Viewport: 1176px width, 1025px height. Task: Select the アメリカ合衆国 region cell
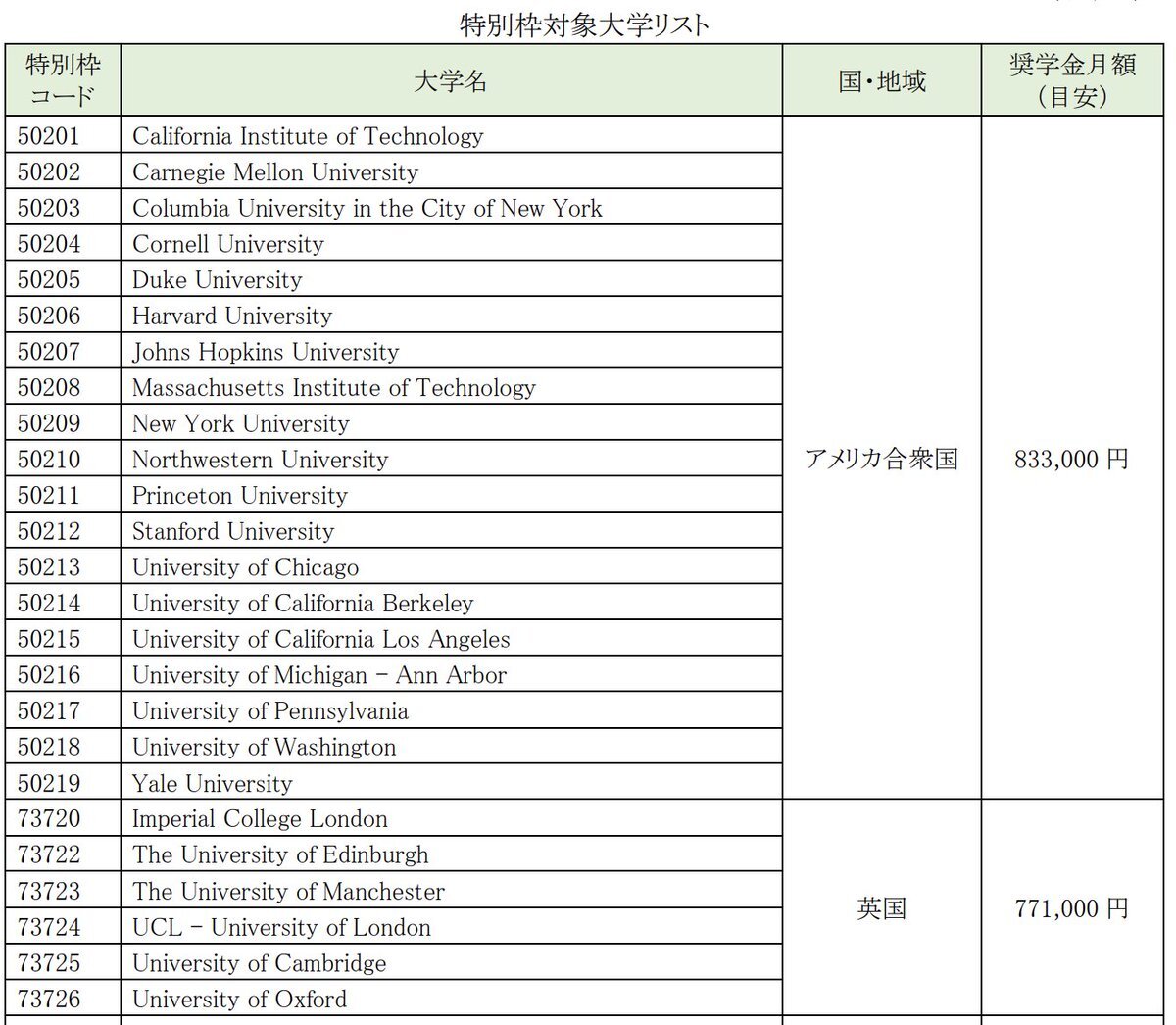point(882,459)
